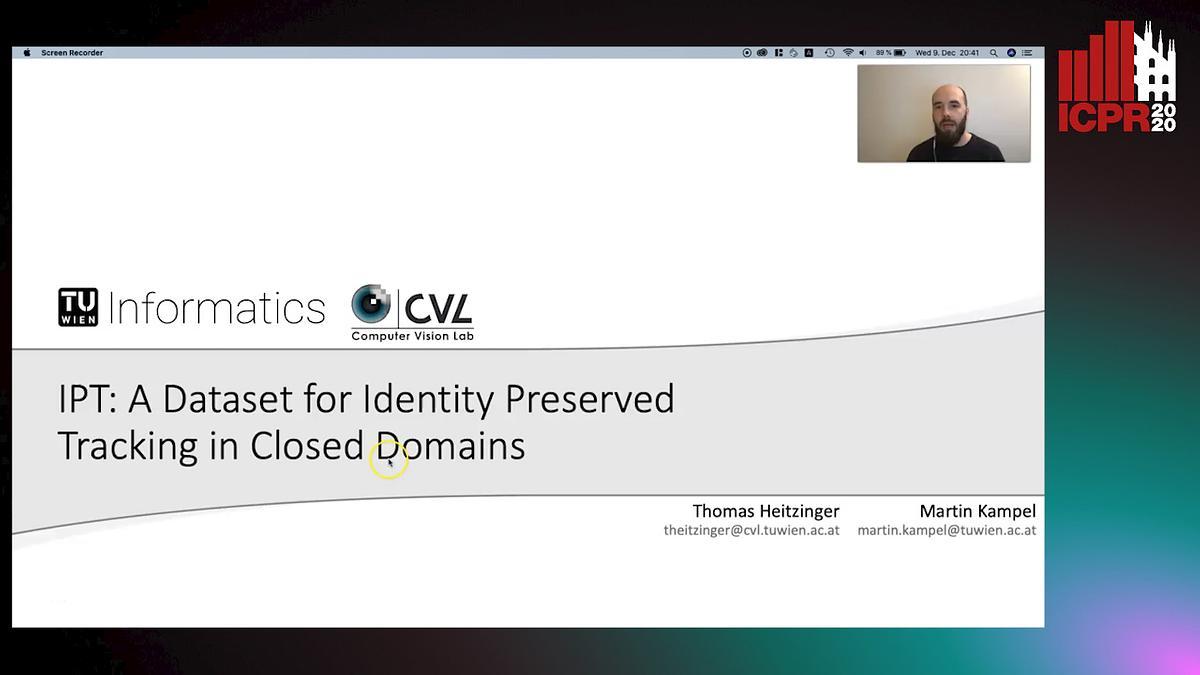
Task: Click the volume speaker icon
Action: [x=863, y=53]
